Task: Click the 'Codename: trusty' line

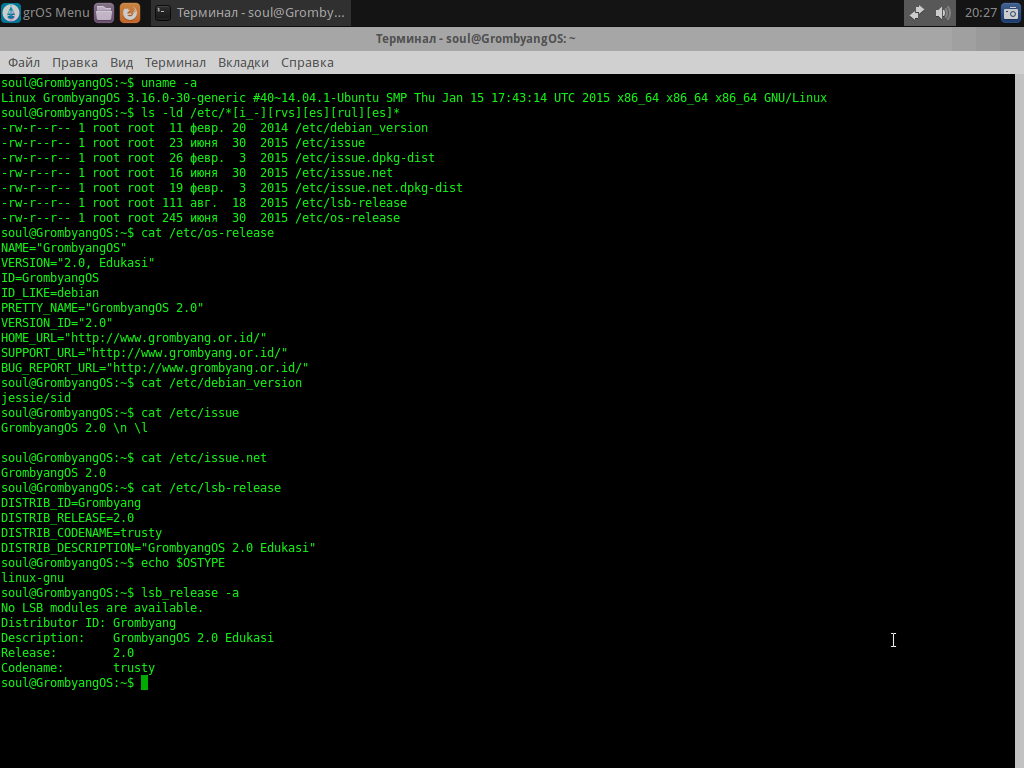Action: tap(78, 669)
